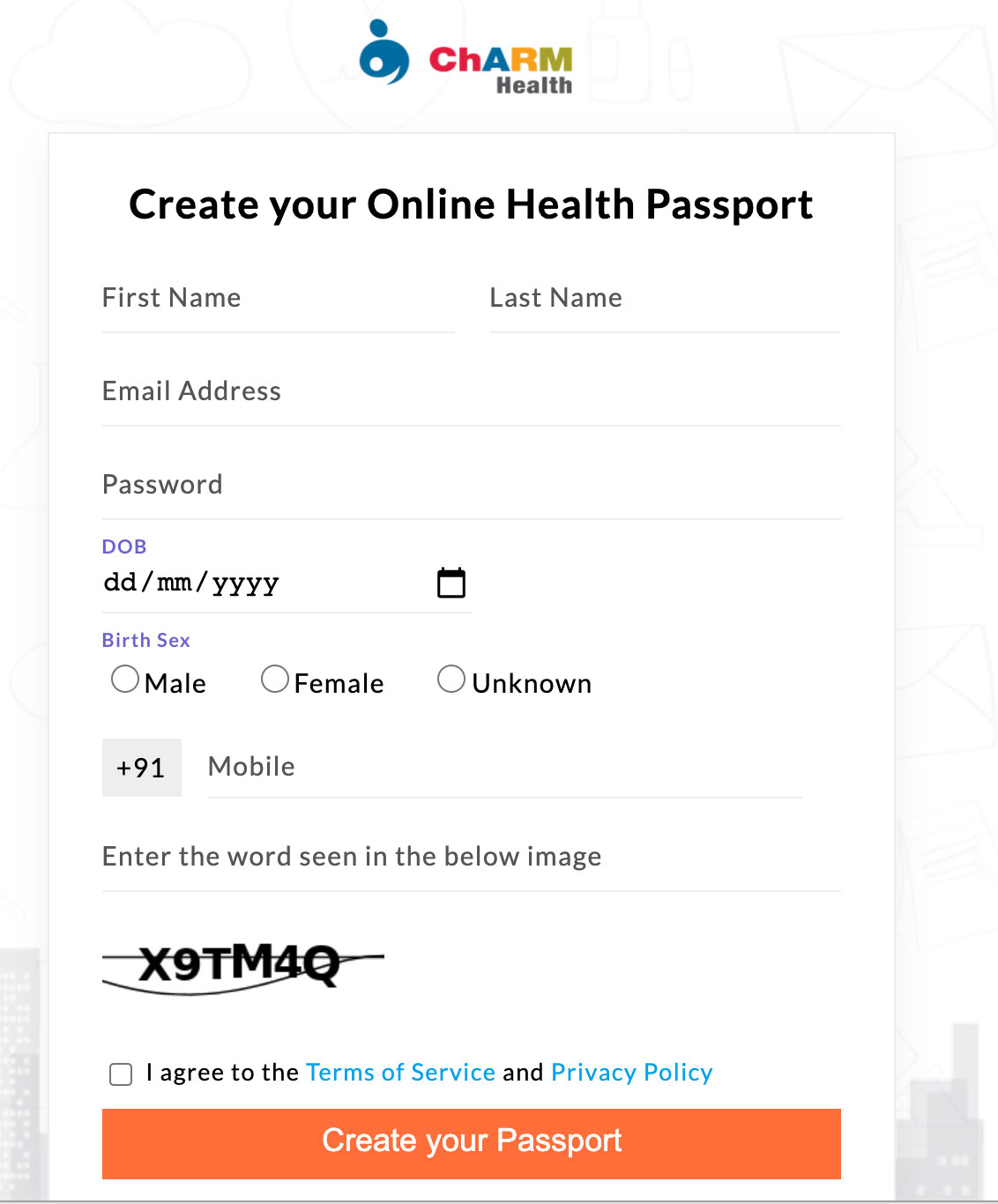
Task: Open the Terms of Service link
Action: pyautogui.click(x=399, y=1072)
